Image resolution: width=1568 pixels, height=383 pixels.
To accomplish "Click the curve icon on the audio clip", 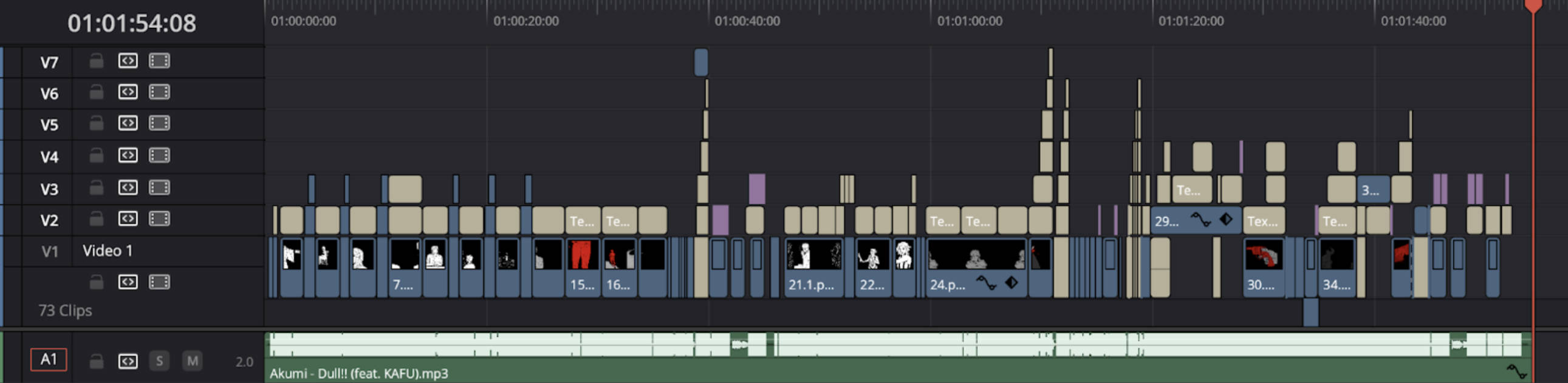I will [1516, 371].
